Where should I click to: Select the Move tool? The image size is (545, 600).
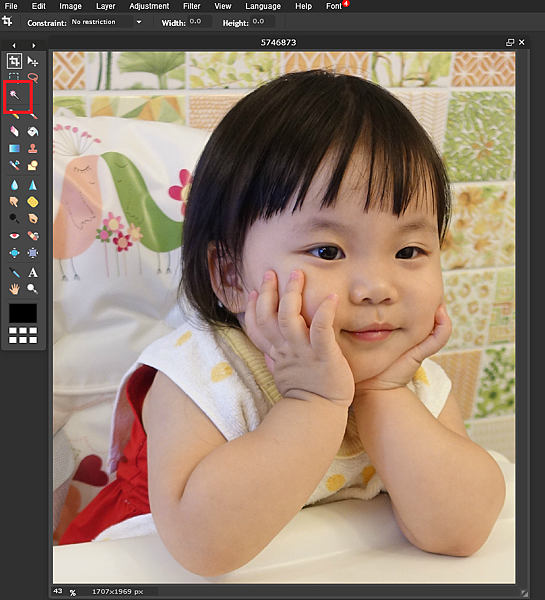click(x=33, y=61)
